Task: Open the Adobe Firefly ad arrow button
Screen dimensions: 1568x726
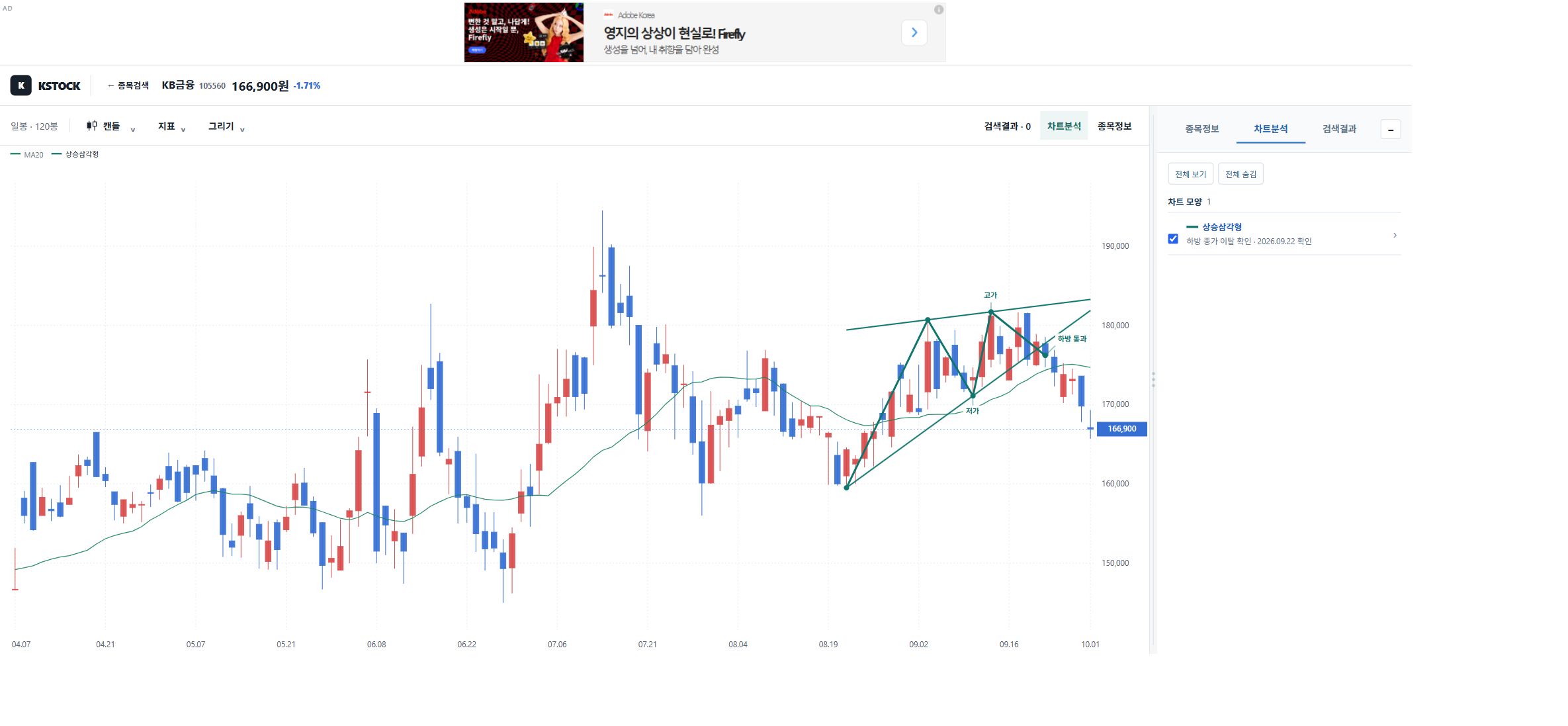Action: coord(914,32)
